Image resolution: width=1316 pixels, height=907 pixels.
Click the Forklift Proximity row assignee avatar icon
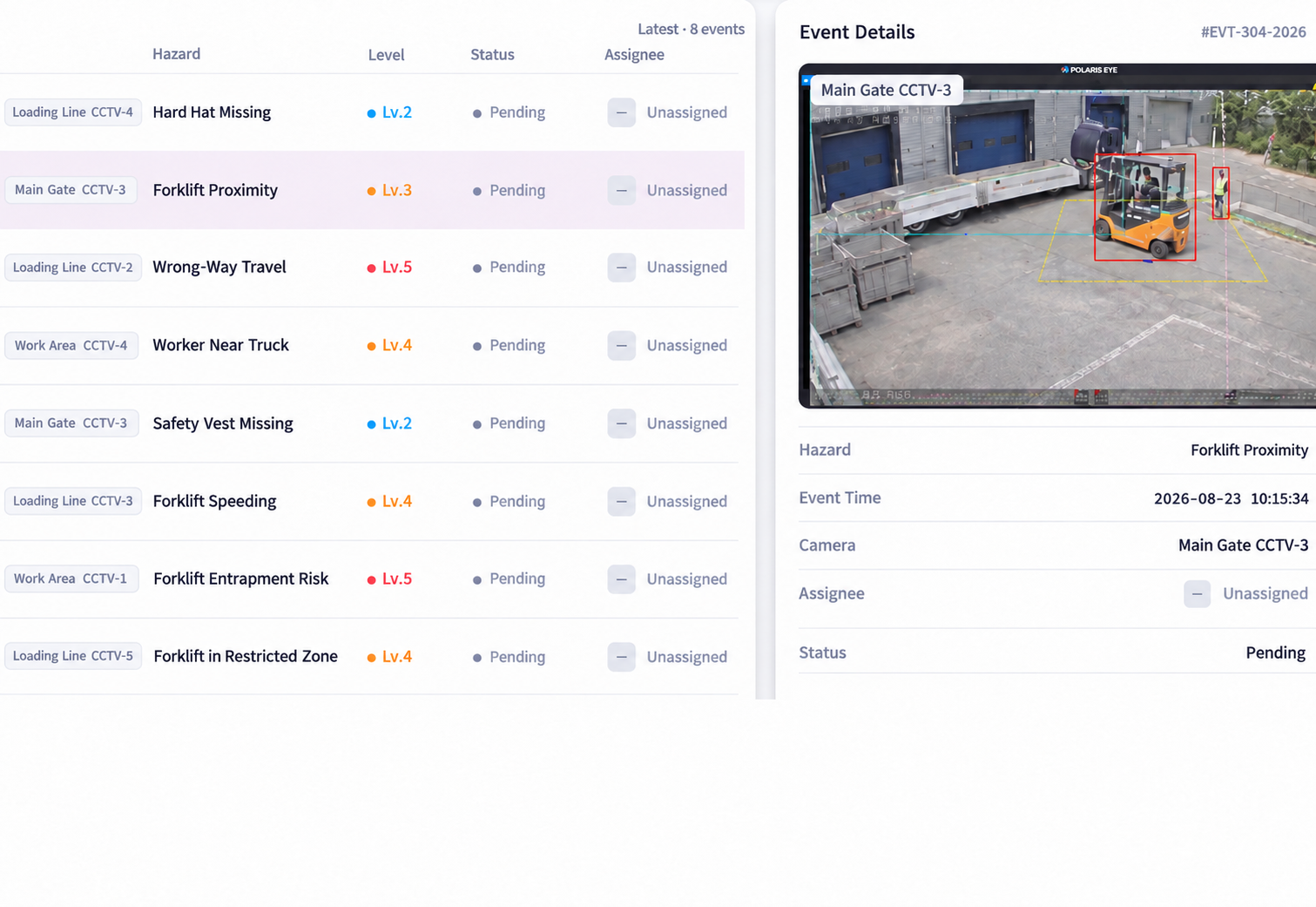point(621,190)
